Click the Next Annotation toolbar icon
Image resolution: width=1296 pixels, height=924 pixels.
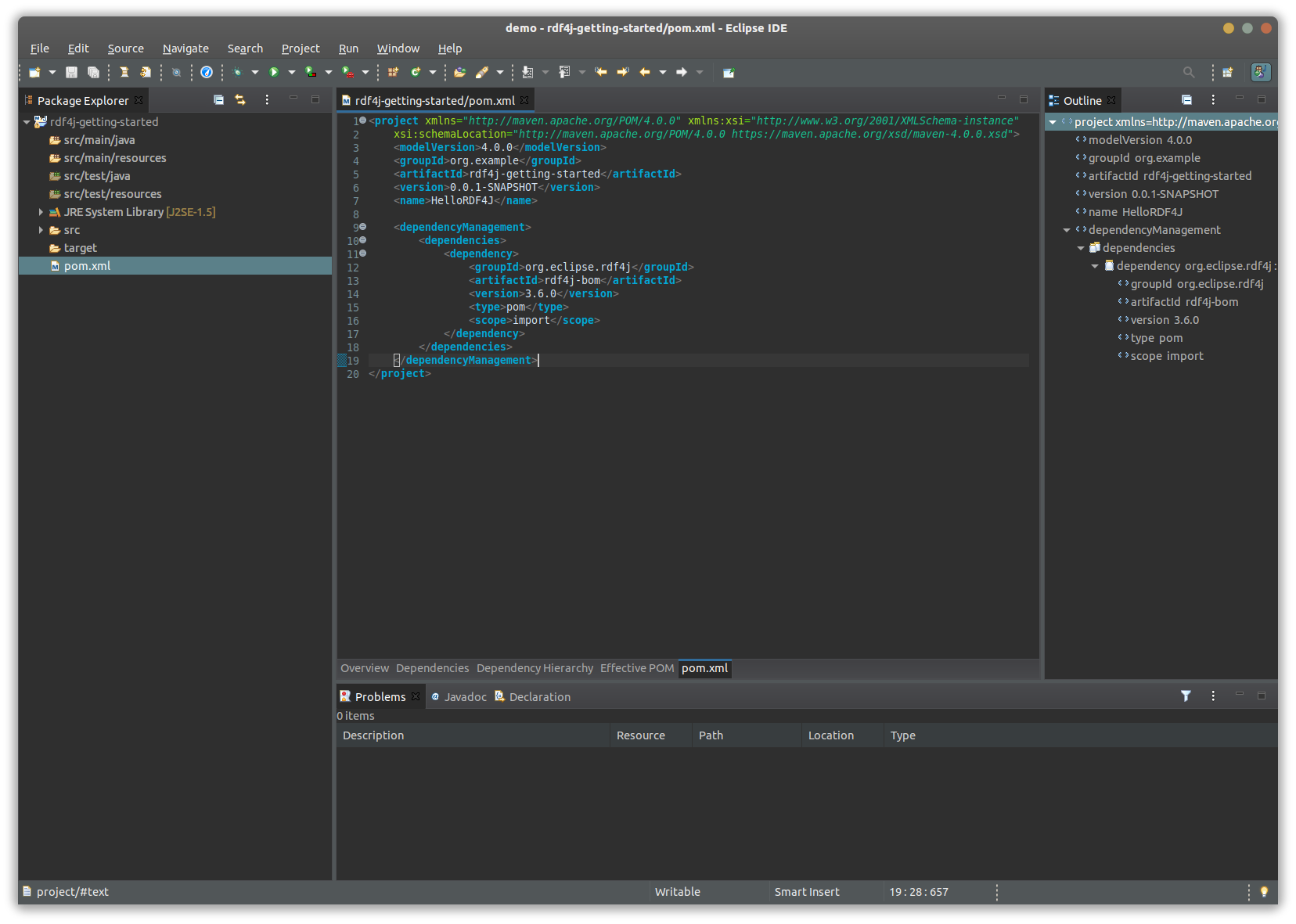pos(527,73)
